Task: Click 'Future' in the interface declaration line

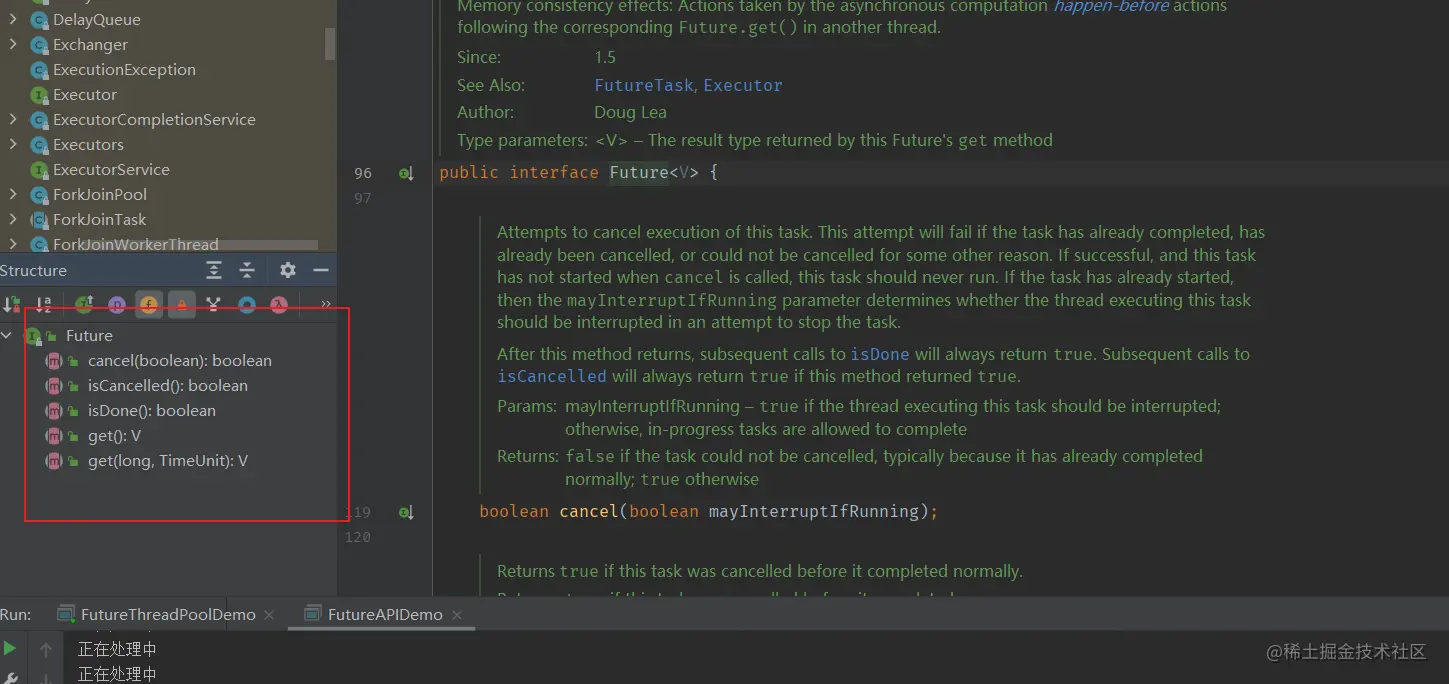Action: [x=639, y=173]
